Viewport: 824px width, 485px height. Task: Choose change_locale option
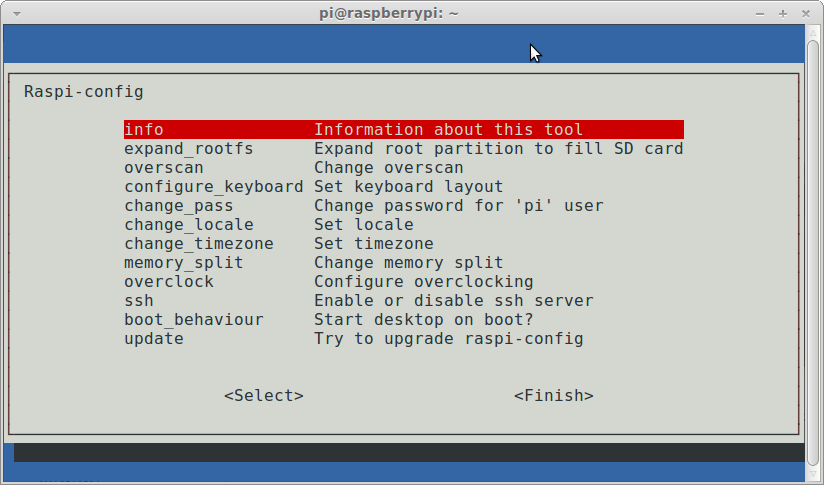point(189,224)
